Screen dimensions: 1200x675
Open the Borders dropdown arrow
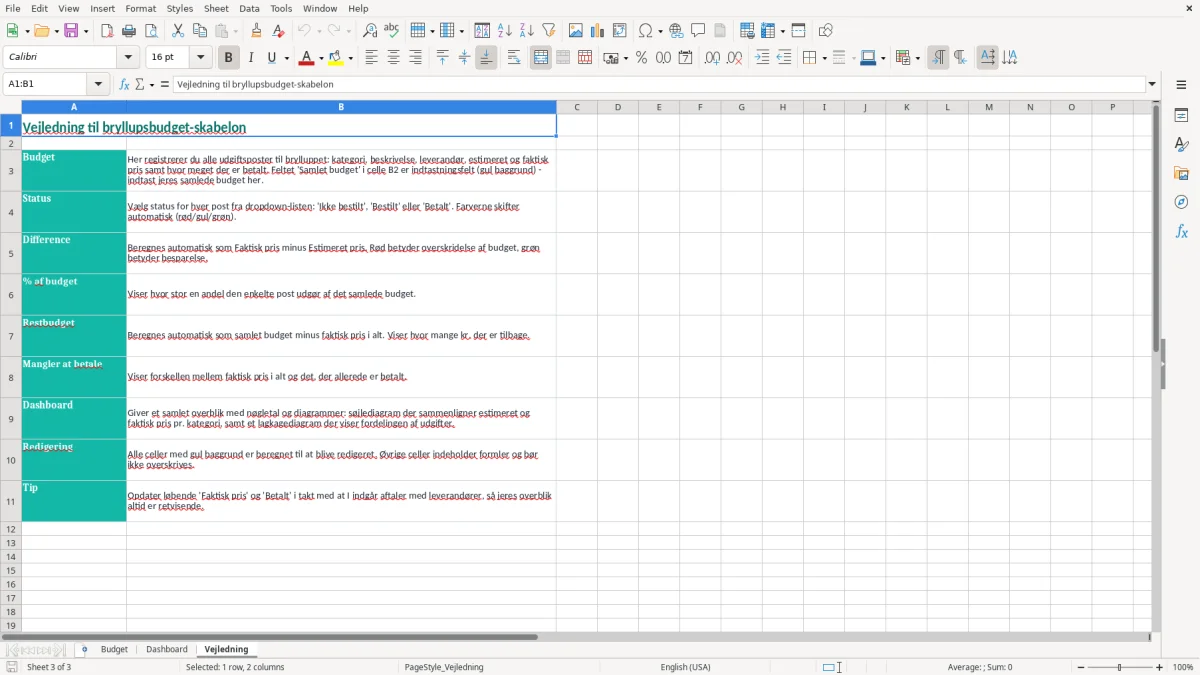pos(824,58)
